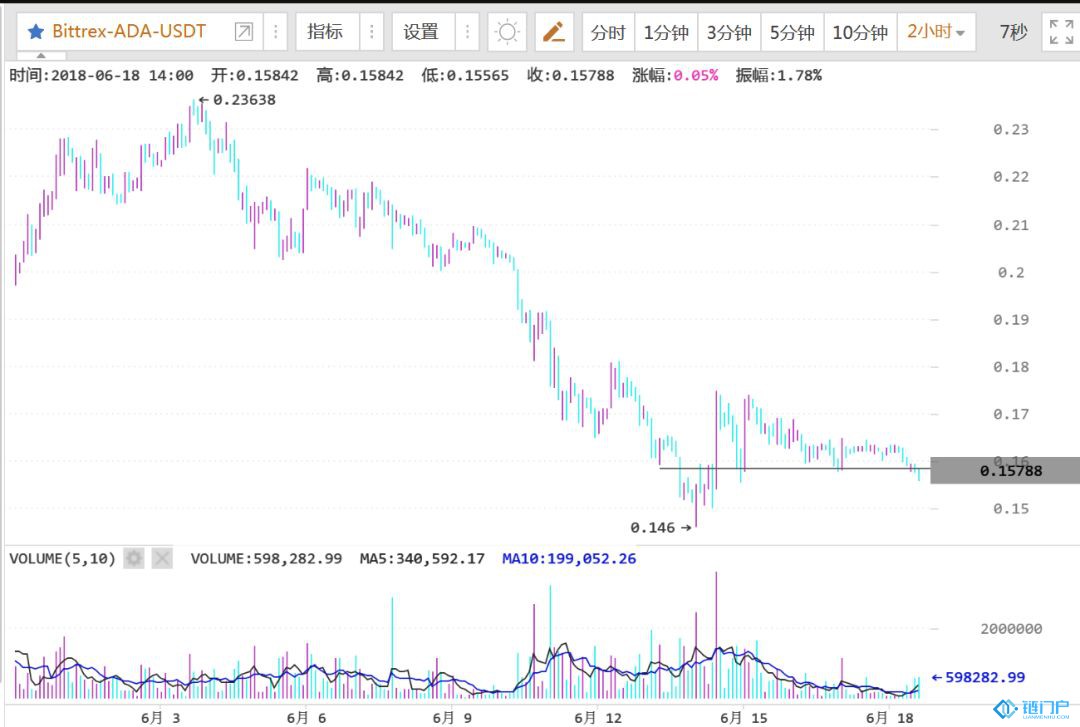The width and height of the screenshot is (1080, 727).
Task: Click the Bittrex-ADA-USDT pair name
Action: pyautogui.click(x=129, y=32)
